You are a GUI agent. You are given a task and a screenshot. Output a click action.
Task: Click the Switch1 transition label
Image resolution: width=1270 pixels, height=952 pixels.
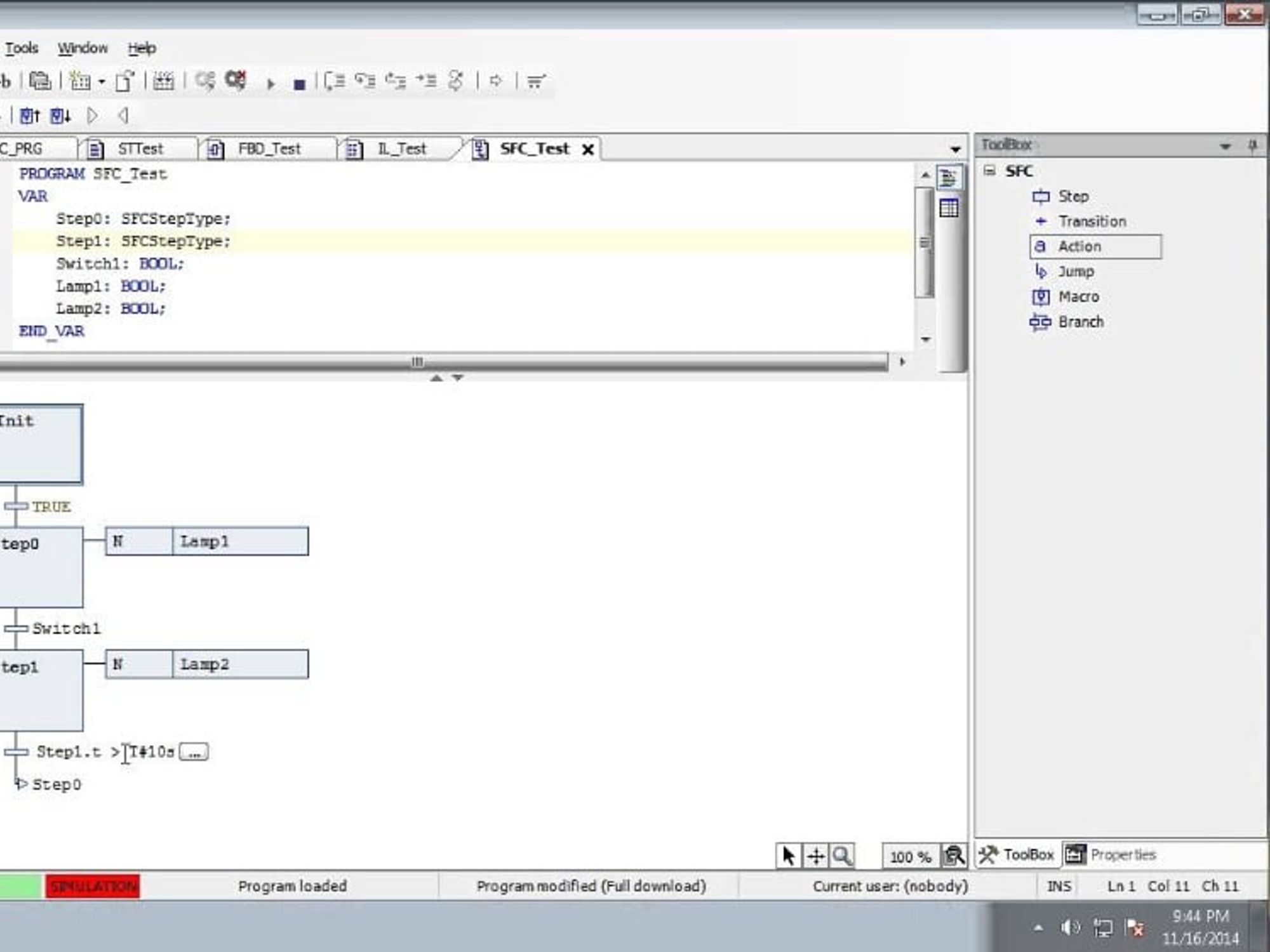pos(66,628)
